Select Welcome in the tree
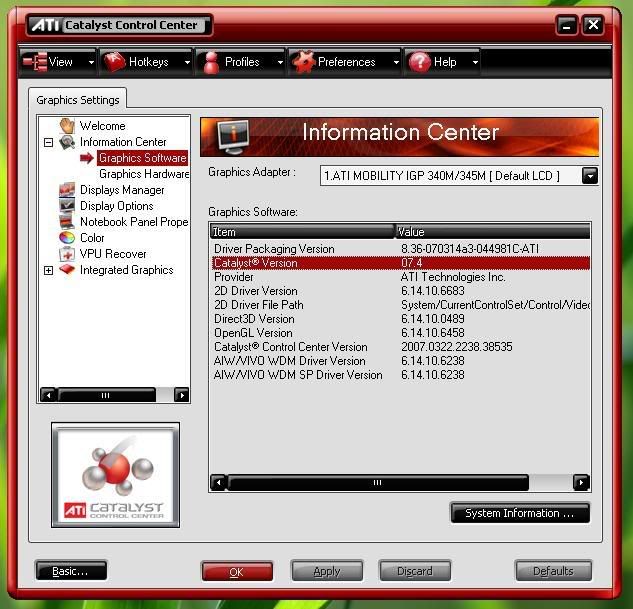 [103, 126]
